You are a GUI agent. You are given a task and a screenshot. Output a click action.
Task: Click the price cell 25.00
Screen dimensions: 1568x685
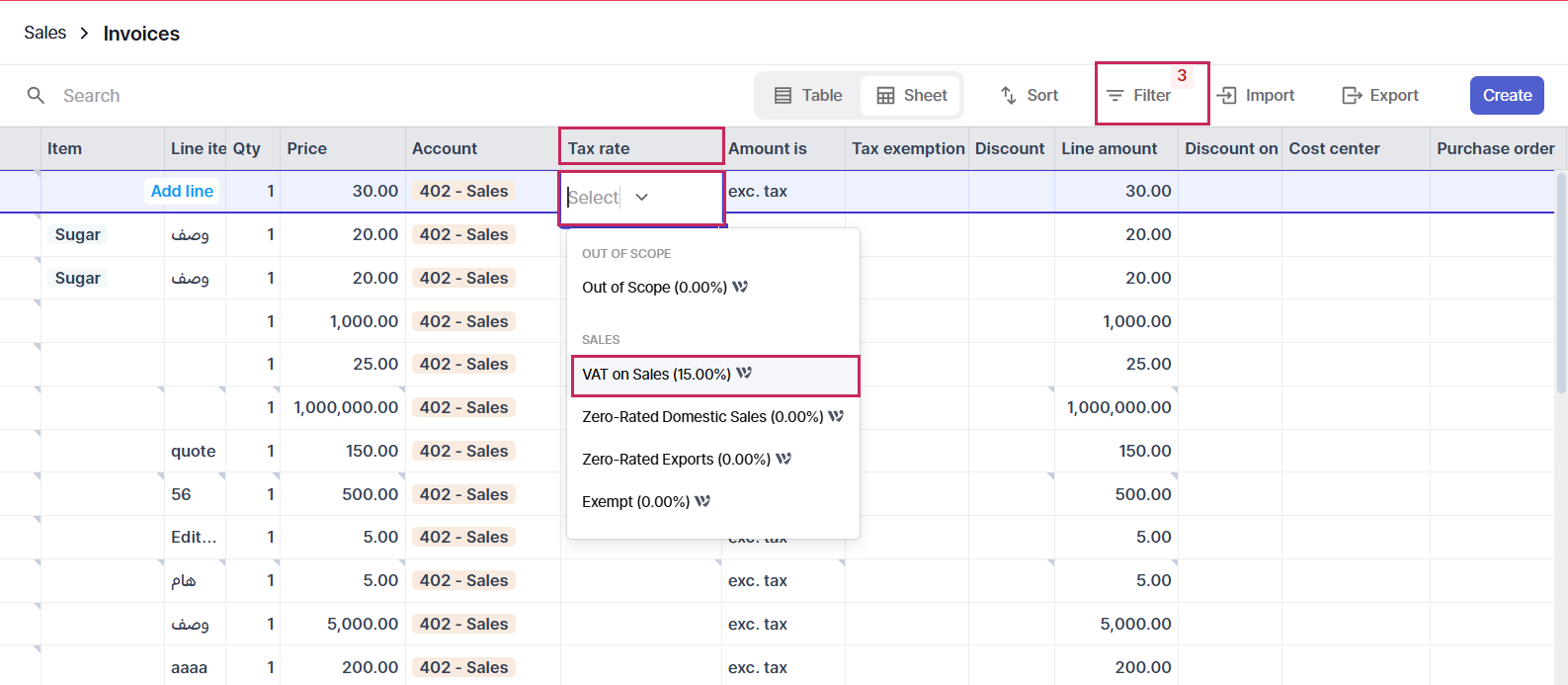pyautogui.click(x=343, y=364)
